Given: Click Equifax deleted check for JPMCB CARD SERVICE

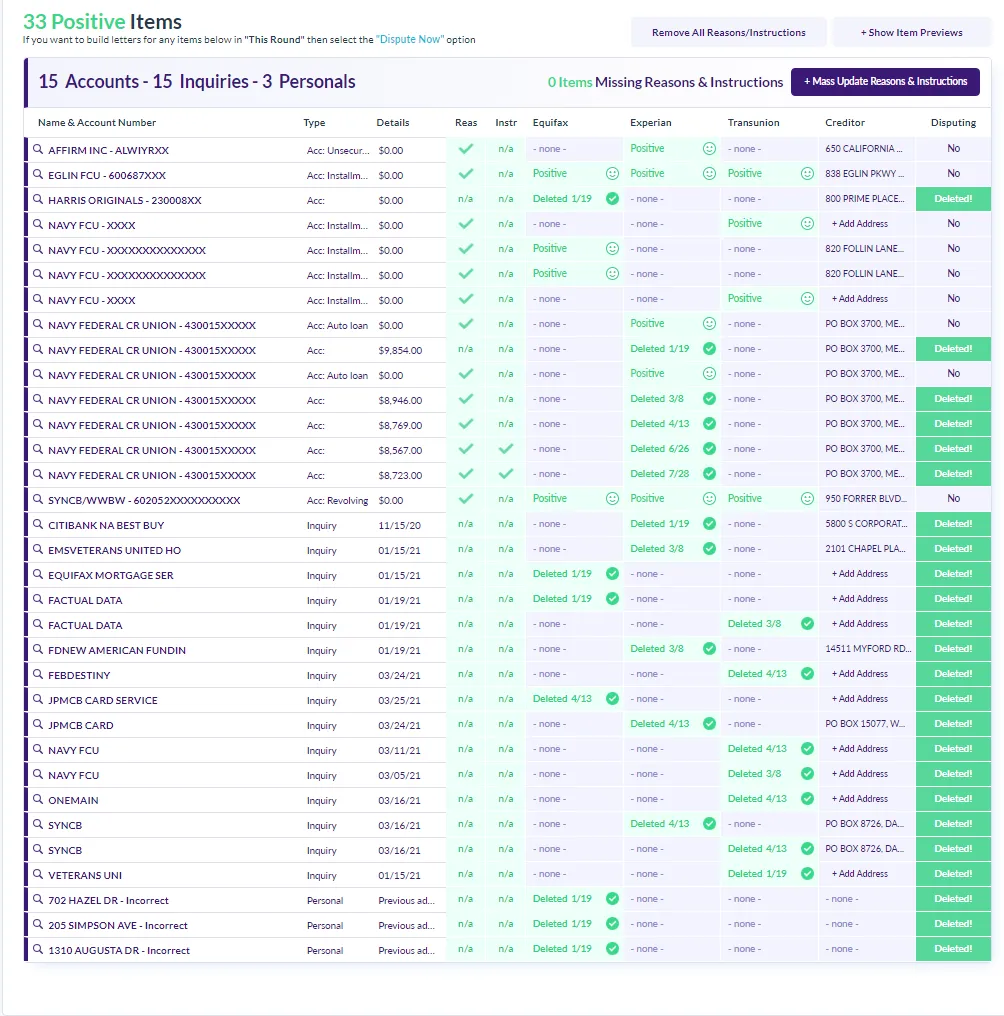Looking at the screenshot, I should [613, 698].
